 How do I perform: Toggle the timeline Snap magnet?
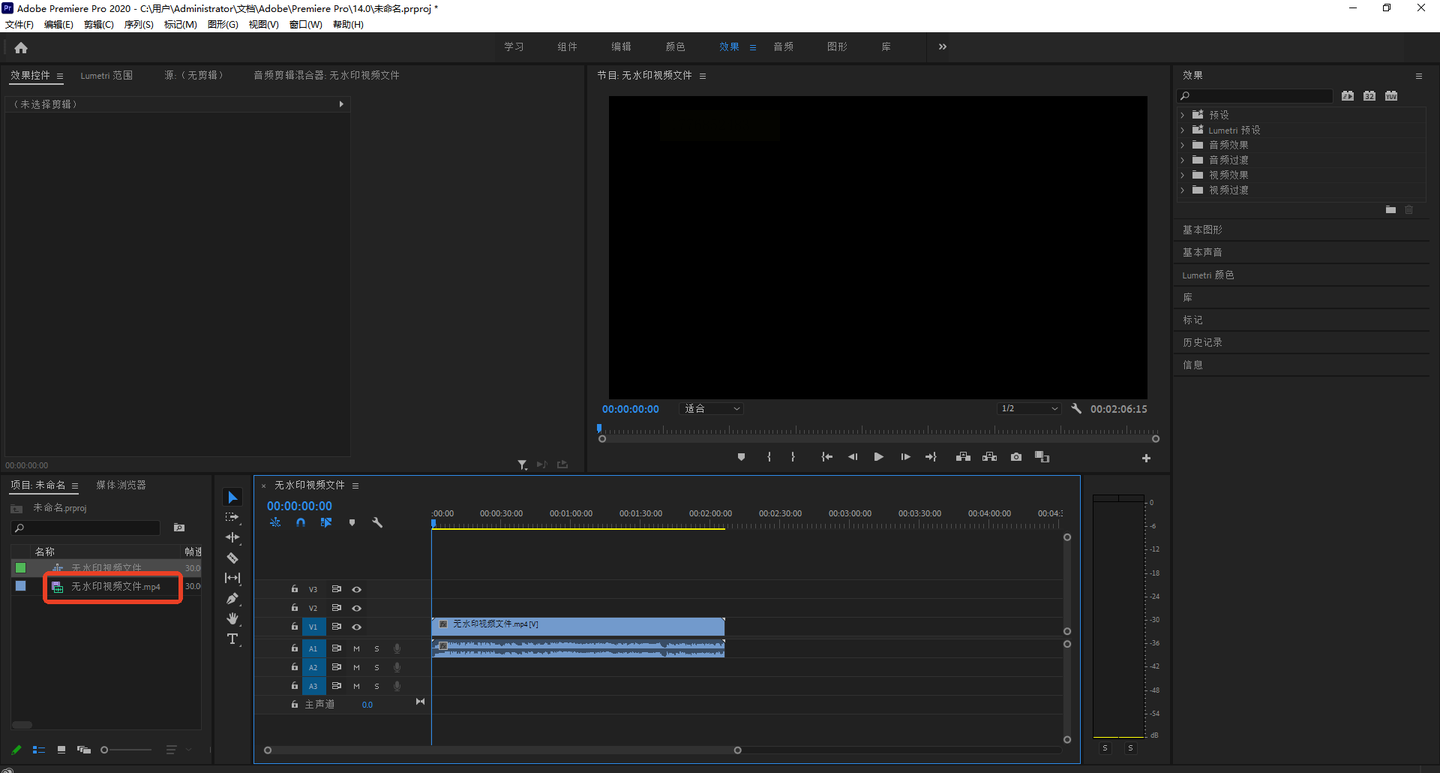[x=301, y=522]
